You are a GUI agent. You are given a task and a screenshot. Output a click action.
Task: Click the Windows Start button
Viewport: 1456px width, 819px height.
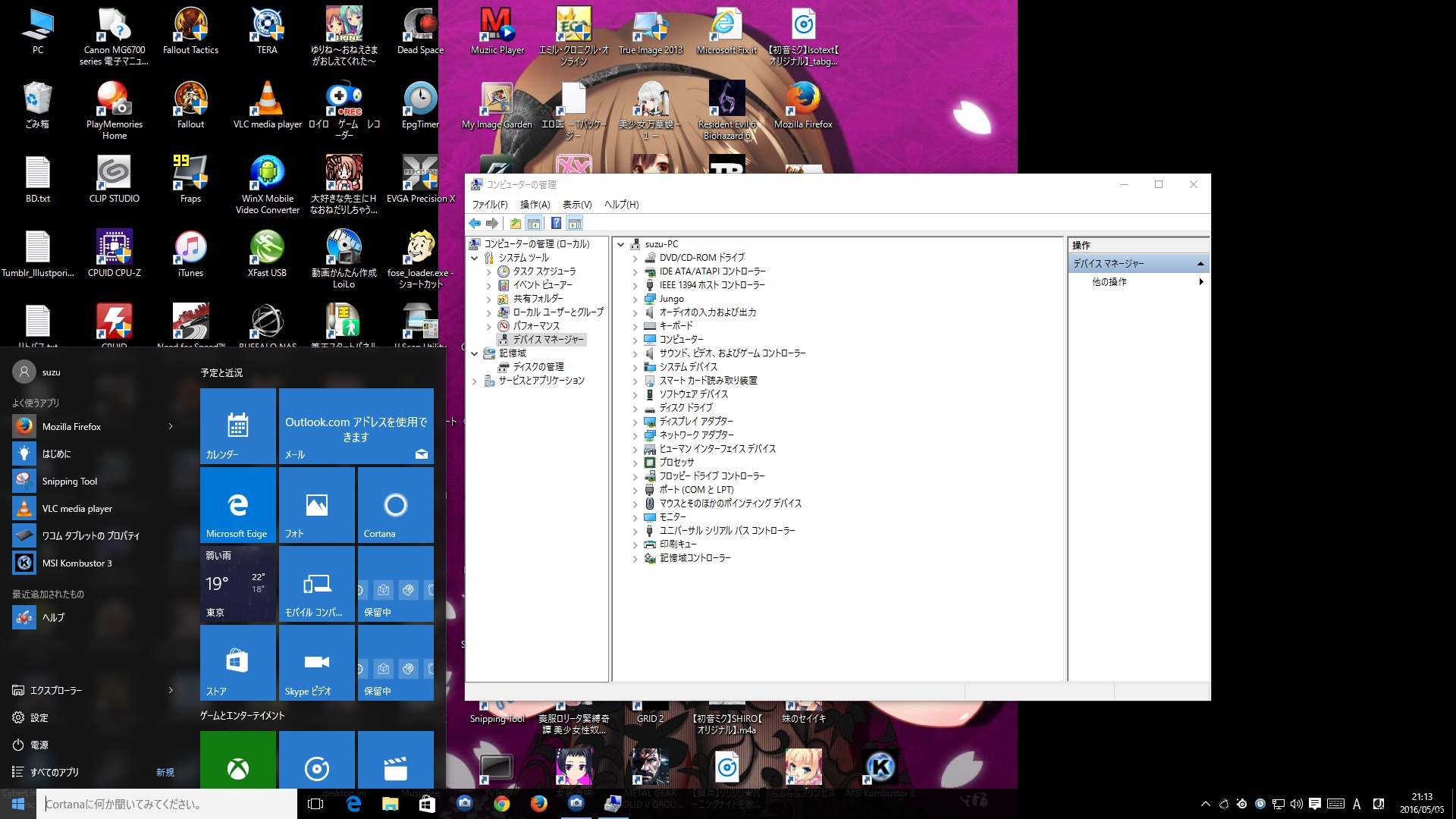coord(18,804)
